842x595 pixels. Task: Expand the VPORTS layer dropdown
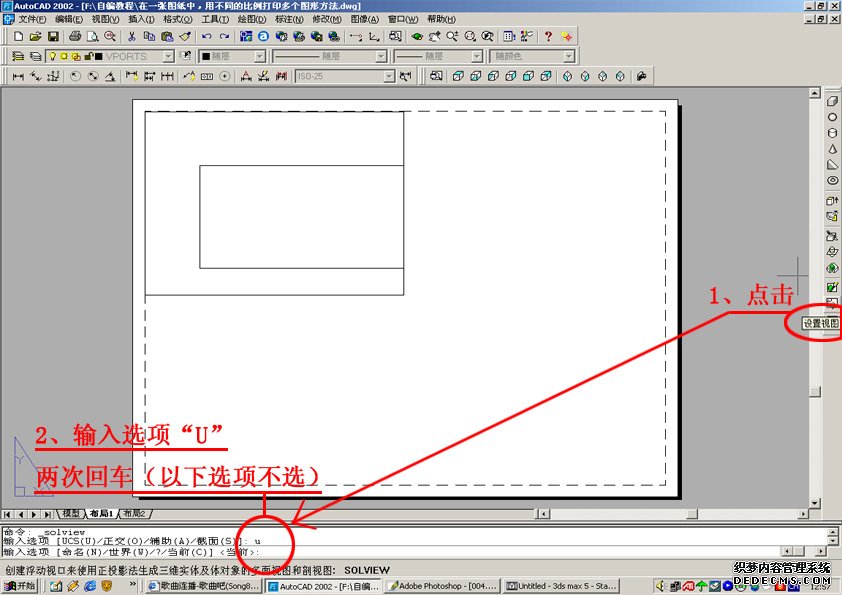(x=168, y=57)
